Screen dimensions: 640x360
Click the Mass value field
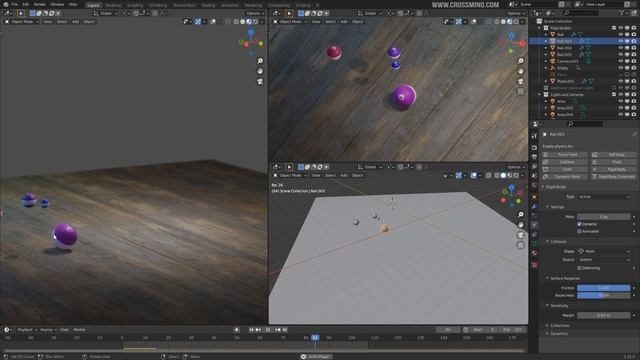click(x=604, y=217)
